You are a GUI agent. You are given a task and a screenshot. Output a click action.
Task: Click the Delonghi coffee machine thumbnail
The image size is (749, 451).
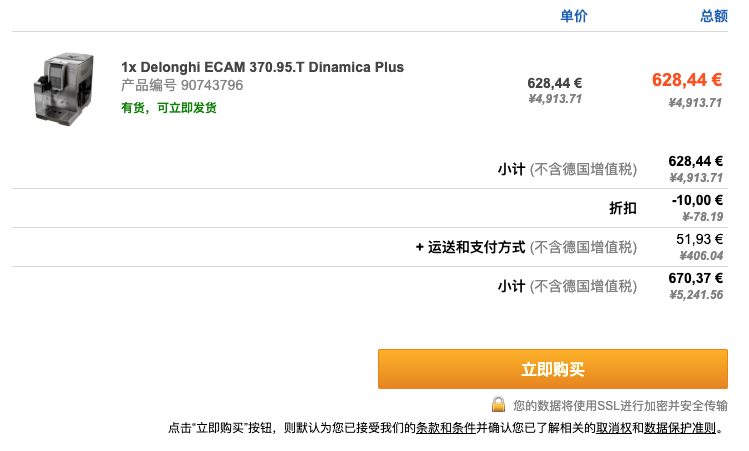click(x=63, y=89)
